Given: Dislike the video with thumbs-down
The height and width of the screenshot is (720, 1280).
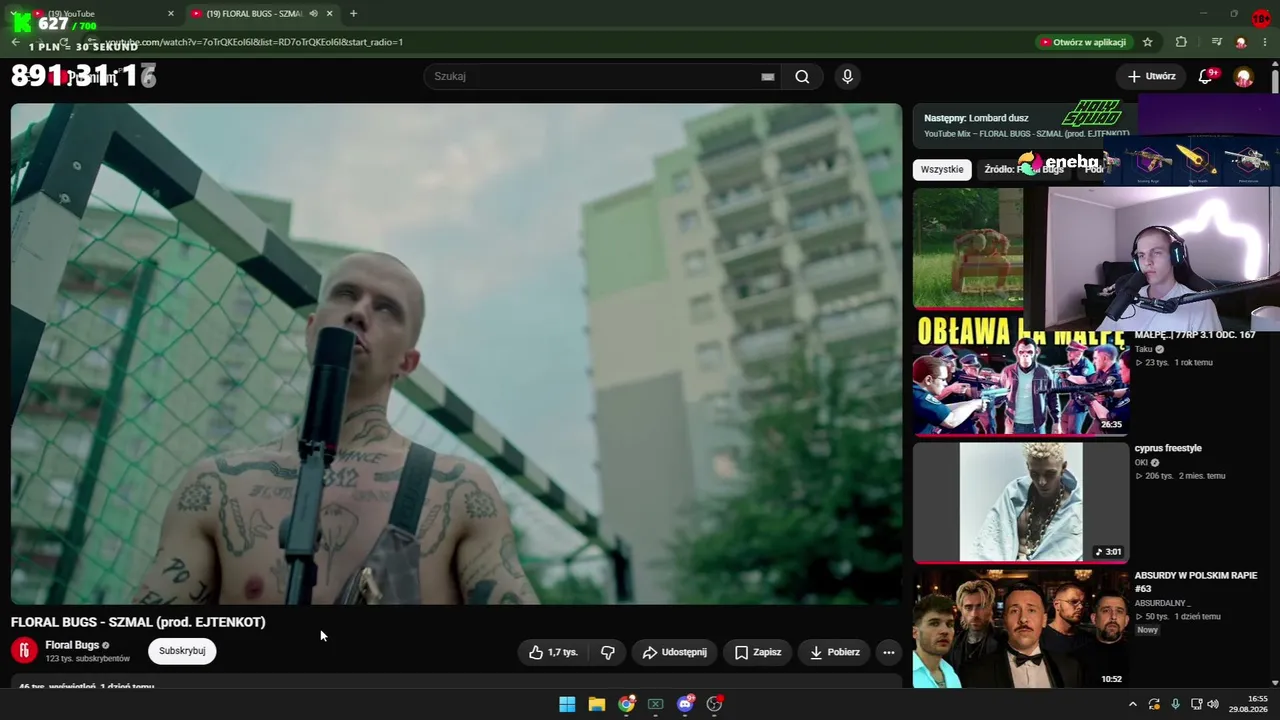Looking at the screenshot, I should click(607, 652).
